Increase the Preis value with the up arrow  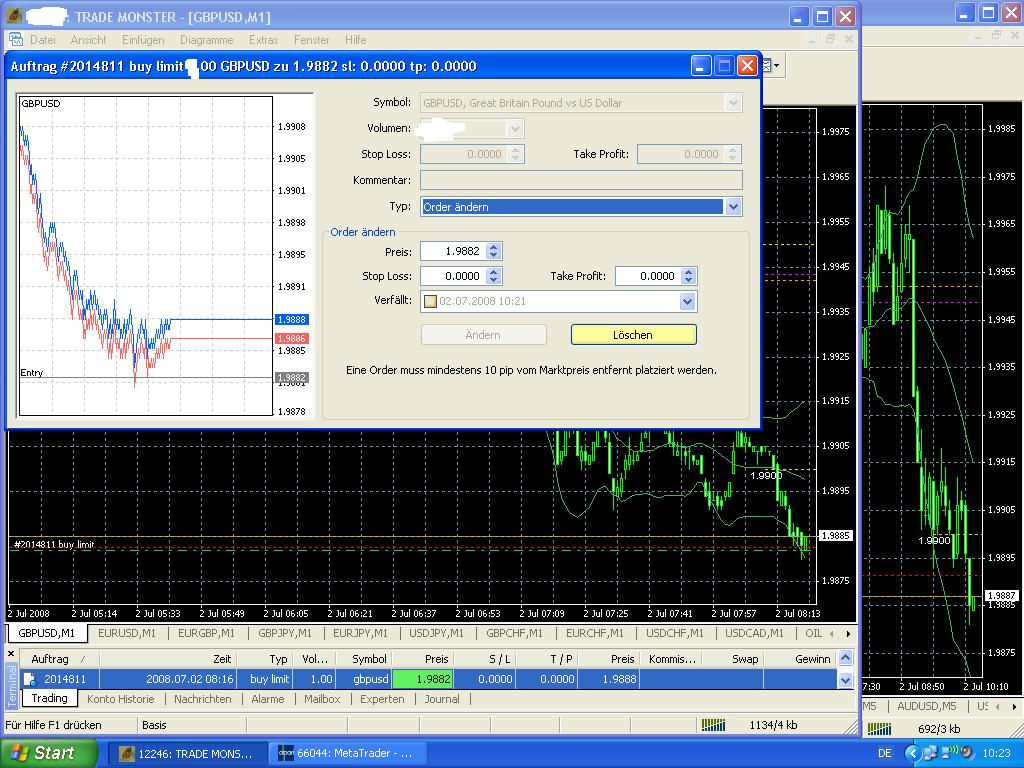point(493,247)
